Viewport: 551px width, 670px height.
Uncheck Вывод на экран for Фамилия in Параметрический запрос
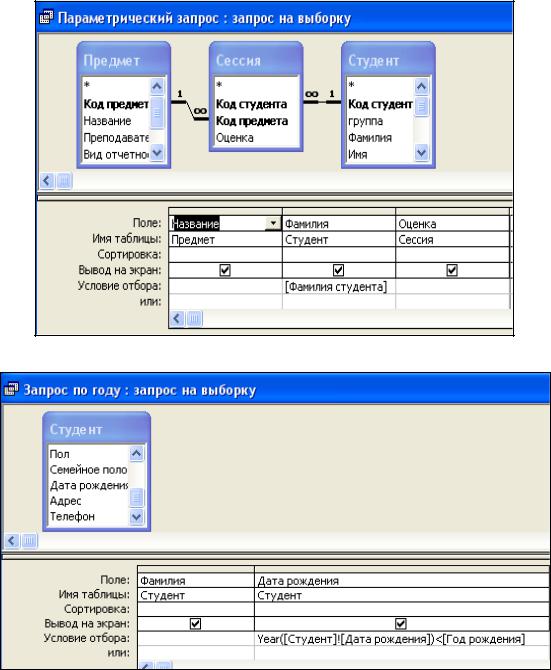(338, 270)
